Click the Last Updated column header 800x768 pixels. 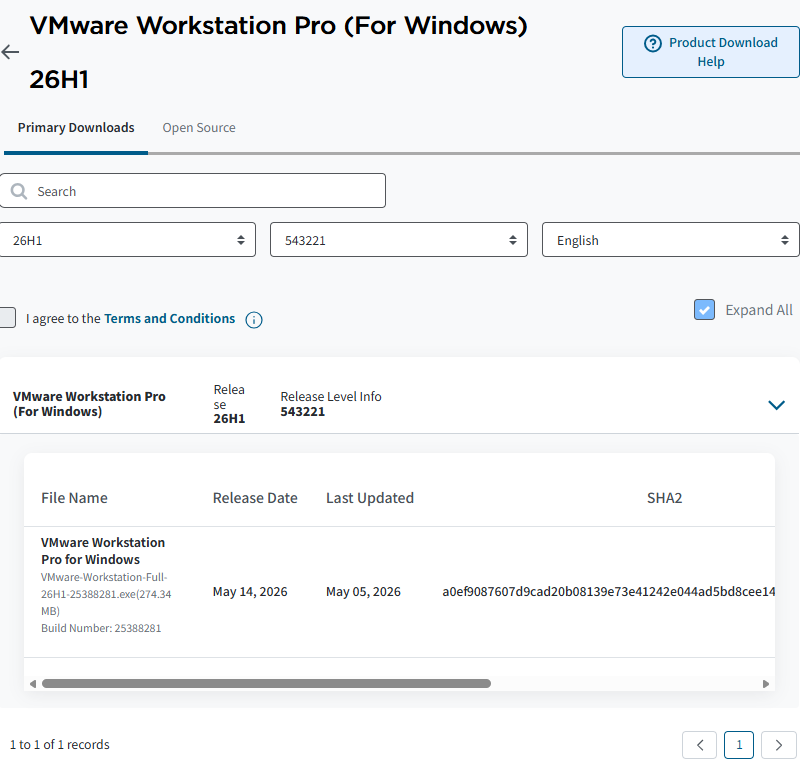click(x=370, y=498)
